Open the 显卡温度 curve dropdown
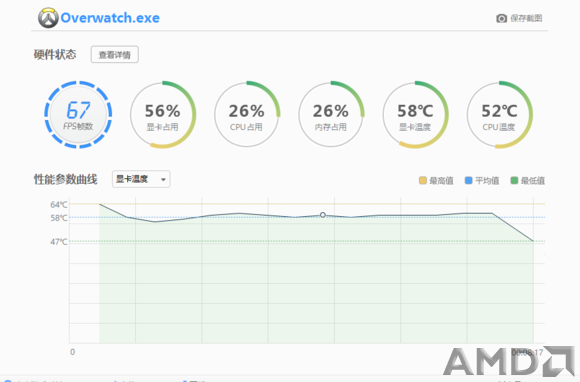Image resolution: width=580 pixels, height=382 pixels. point(141,179)
